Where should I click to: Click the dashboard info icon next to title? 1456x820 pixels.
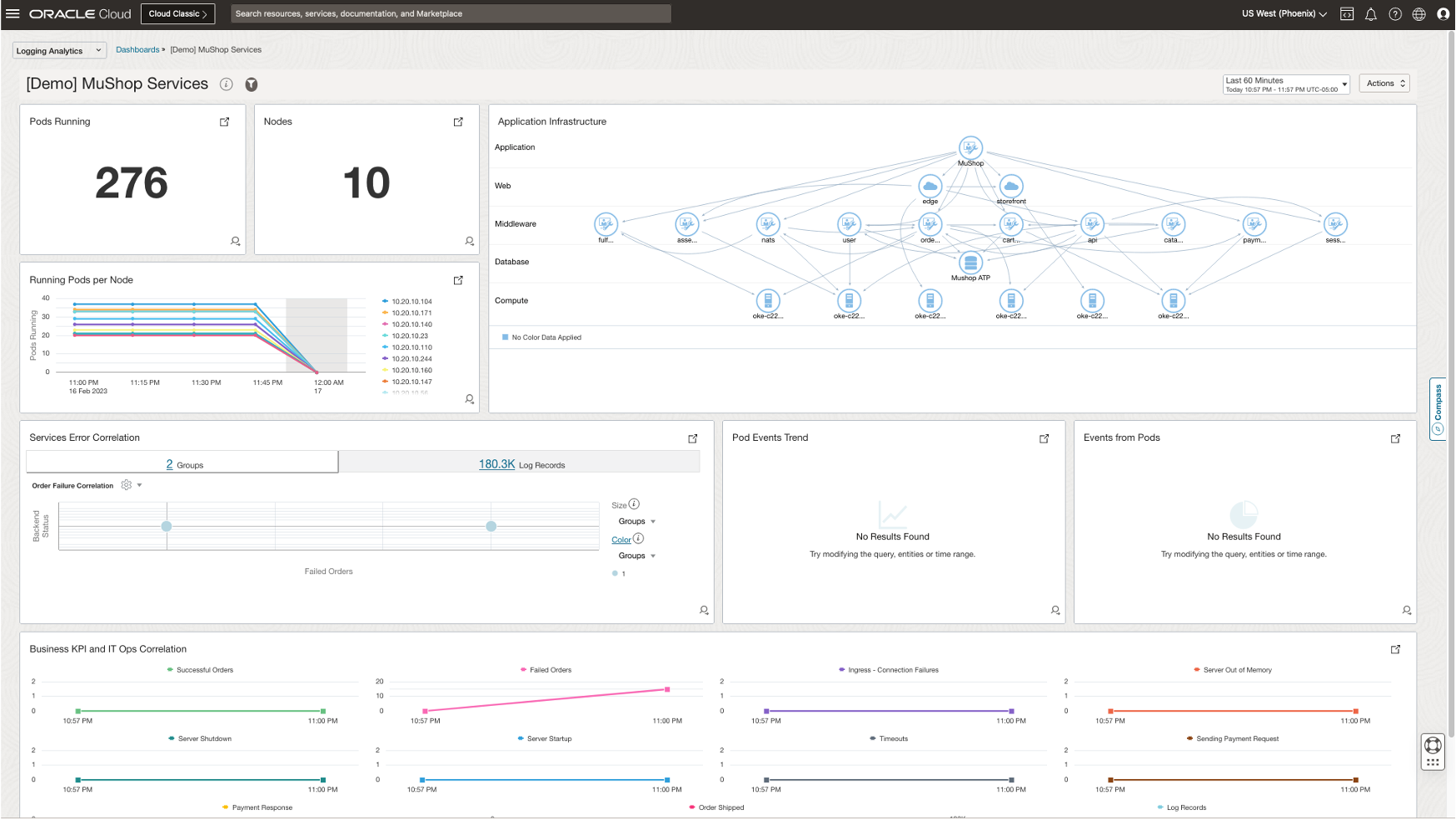point(226,84)
